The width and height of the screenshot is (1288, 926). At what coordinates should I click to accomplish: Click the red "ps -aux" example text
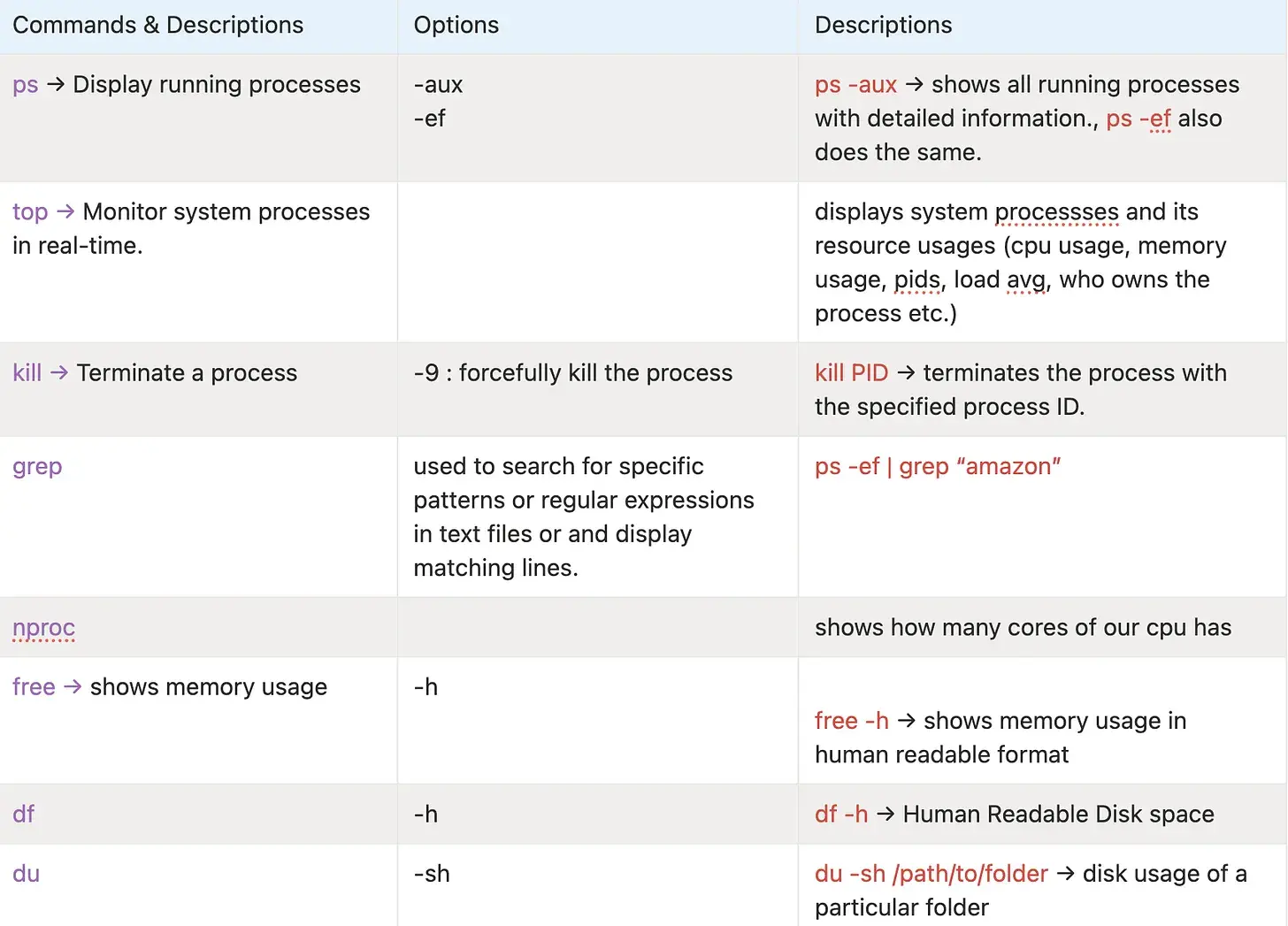coord(855,85)
